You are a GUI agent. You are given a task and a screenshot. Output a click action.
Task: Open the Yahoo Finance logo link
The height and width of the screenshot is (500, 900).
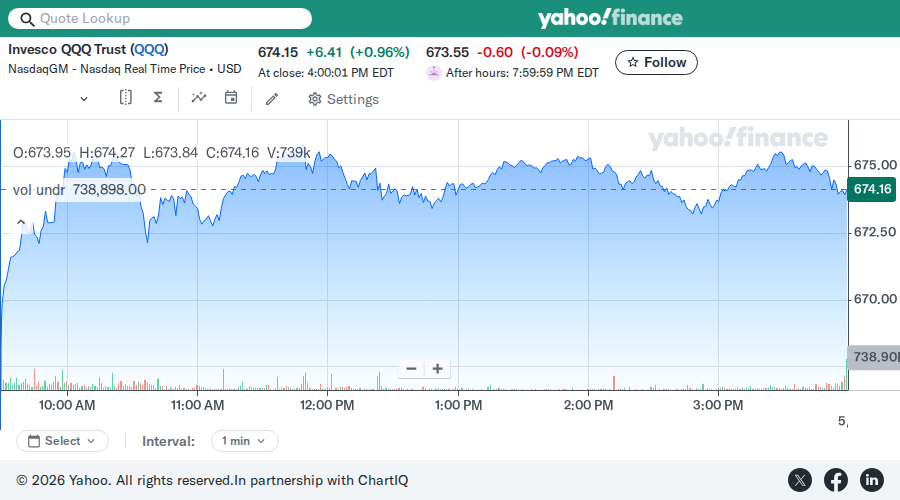coord(610,18)
